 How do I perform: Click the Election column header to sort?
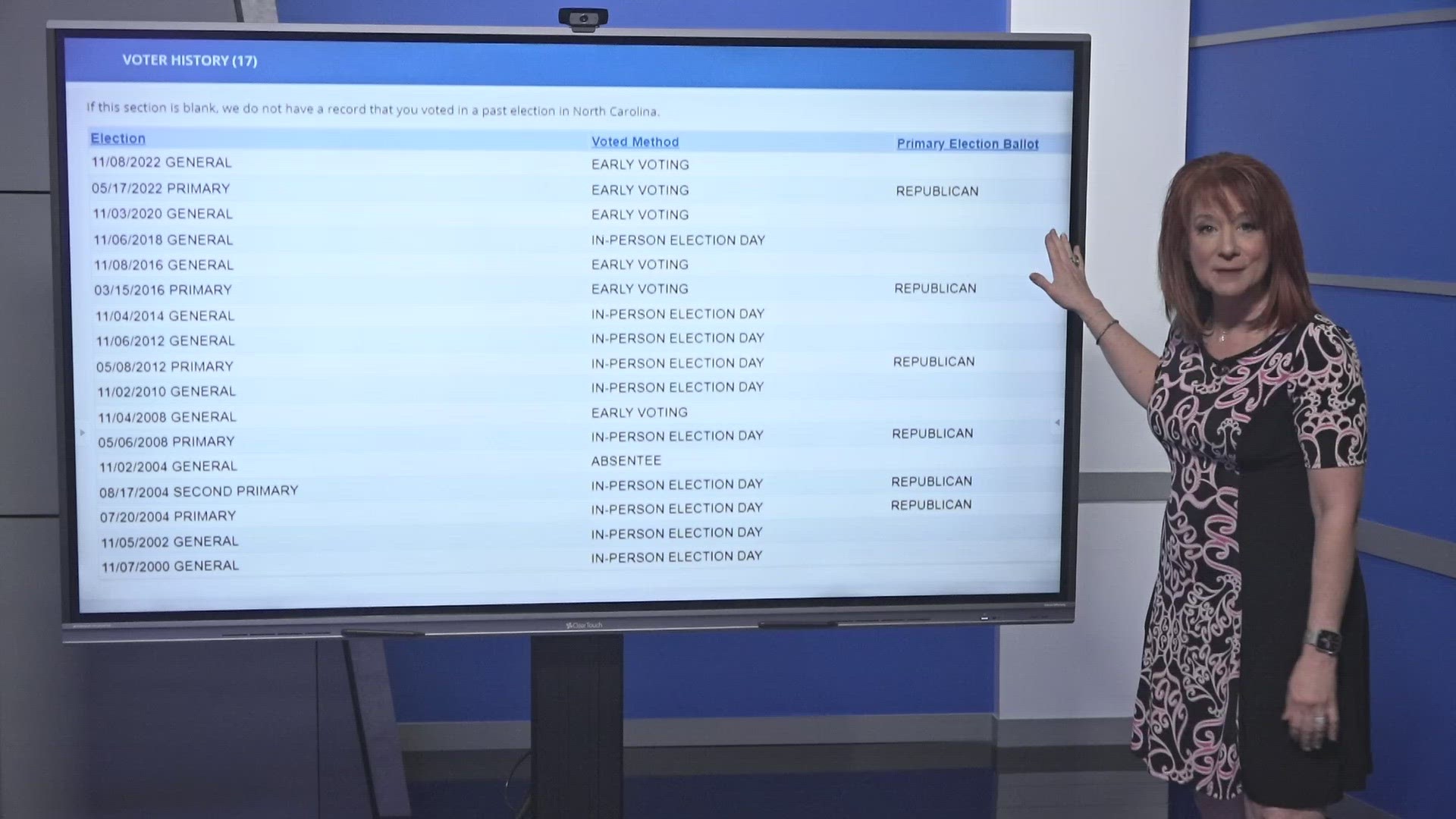(117, 137)
